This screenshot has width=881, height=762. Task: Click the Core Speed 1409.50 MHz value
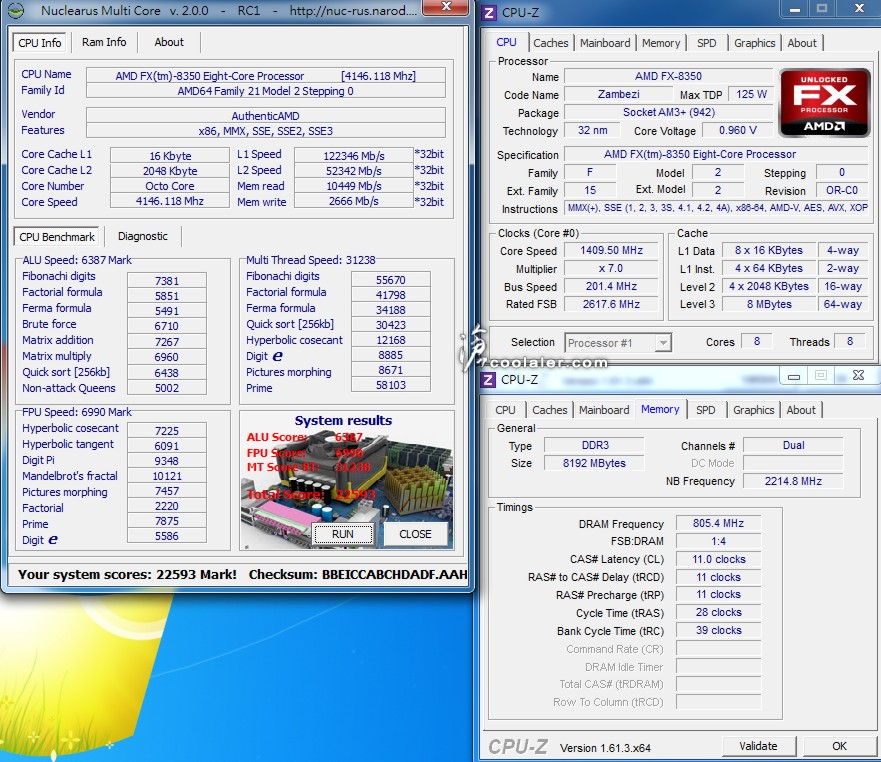coord(611,251)
